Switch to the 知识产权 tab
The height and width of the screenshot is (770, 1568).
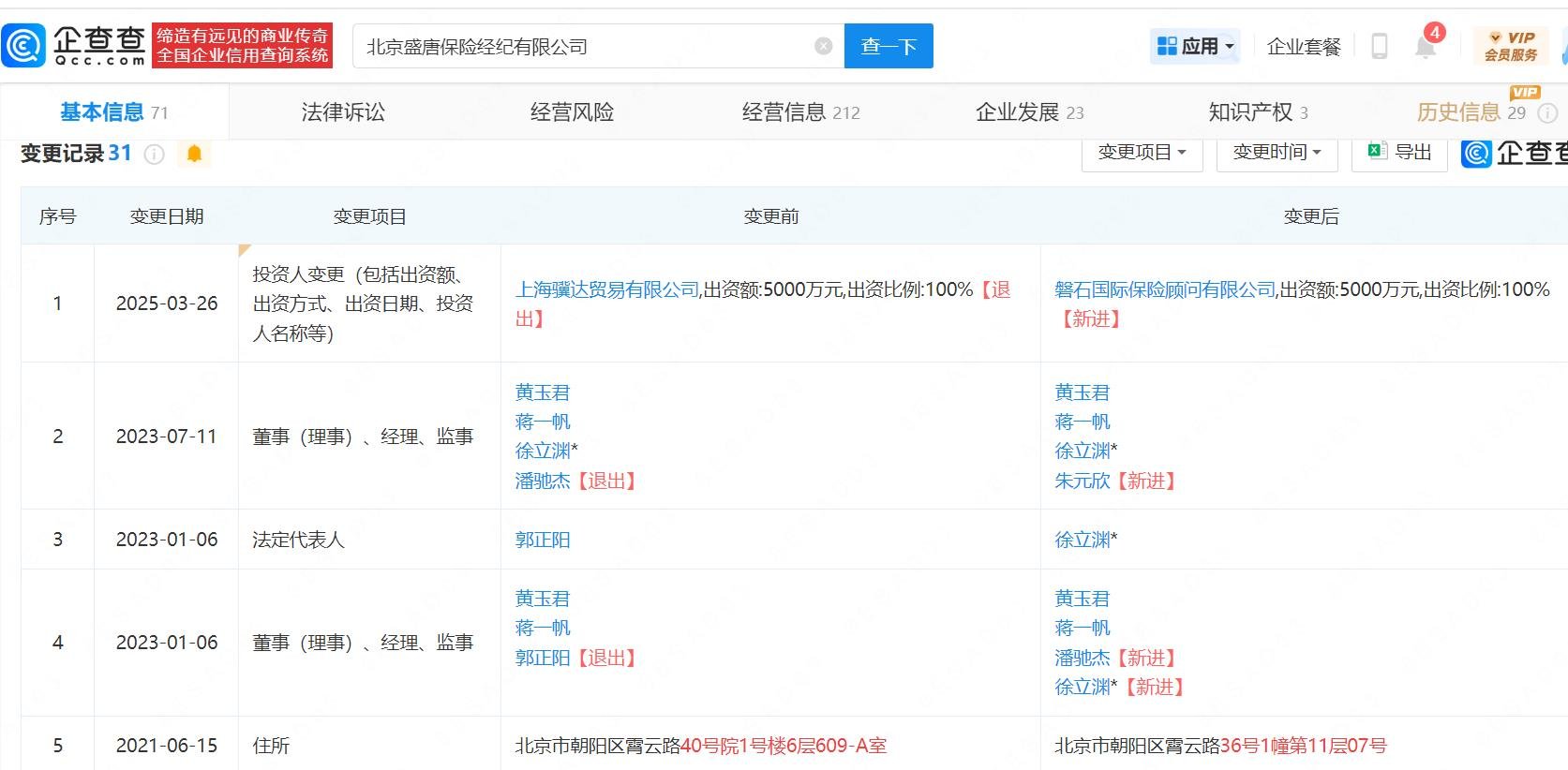click(x=1258, y=112)
